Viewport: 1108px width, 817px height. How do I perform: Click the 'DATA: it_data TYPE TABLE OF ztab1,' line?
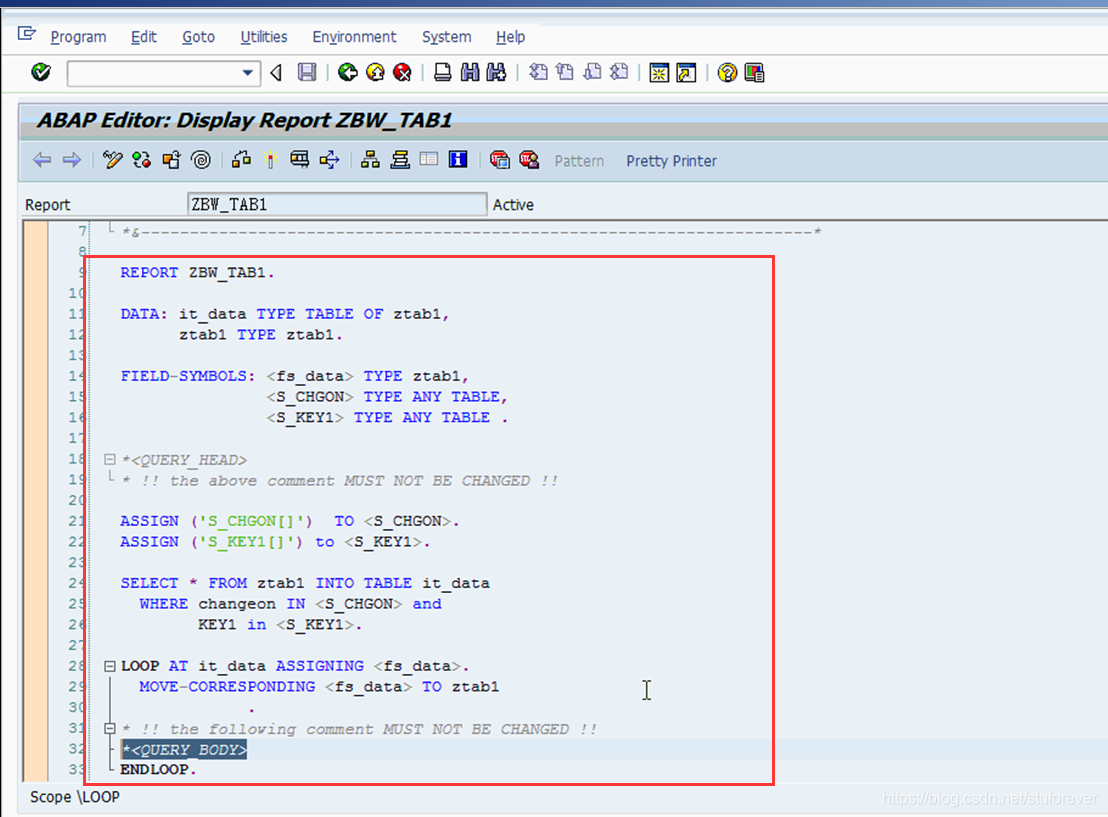[285, 314]
